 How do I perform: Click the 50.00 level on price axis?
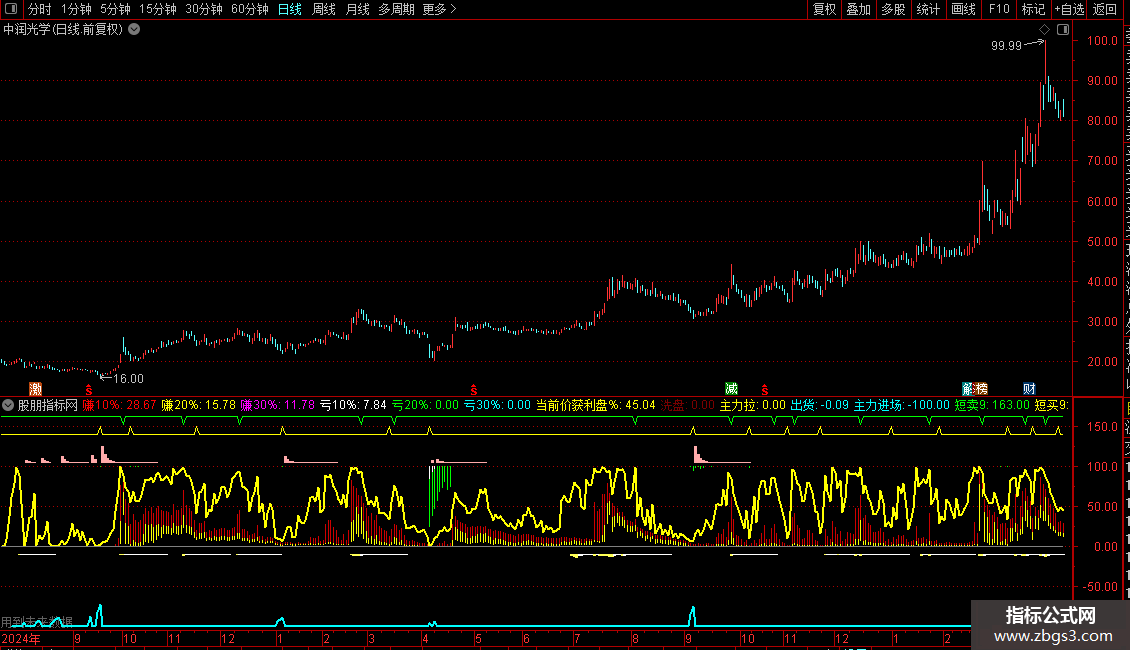1103,241
